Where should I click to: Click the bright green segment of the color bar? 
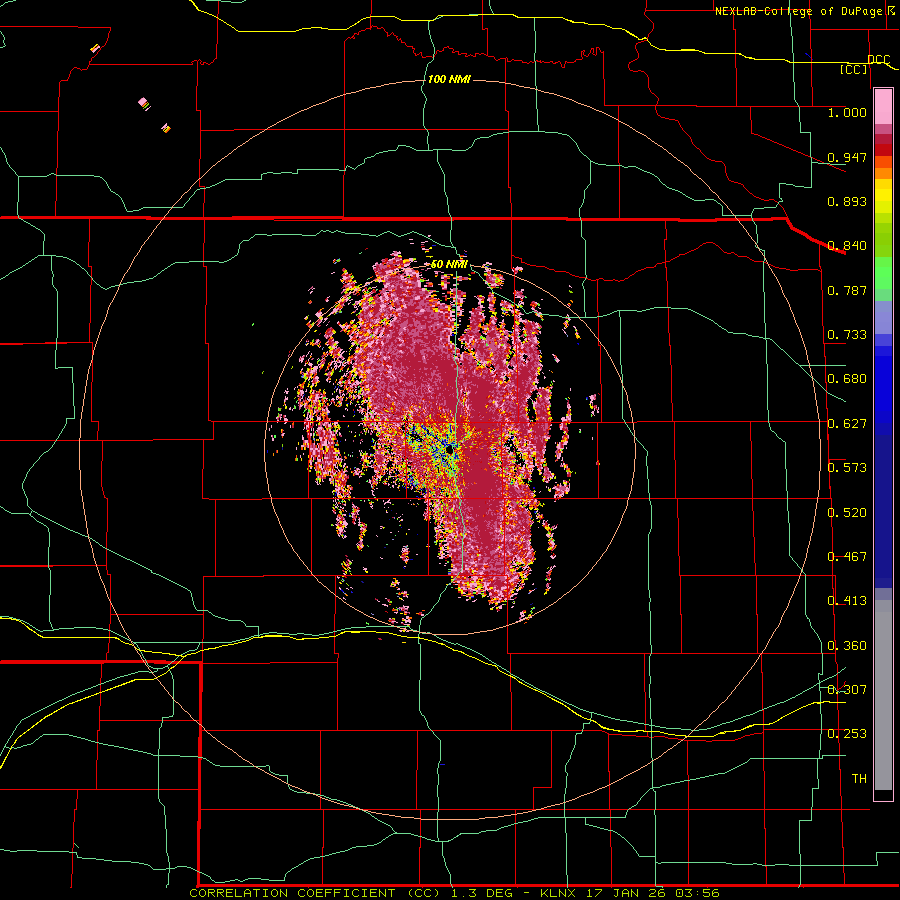[x=883, y=273]
